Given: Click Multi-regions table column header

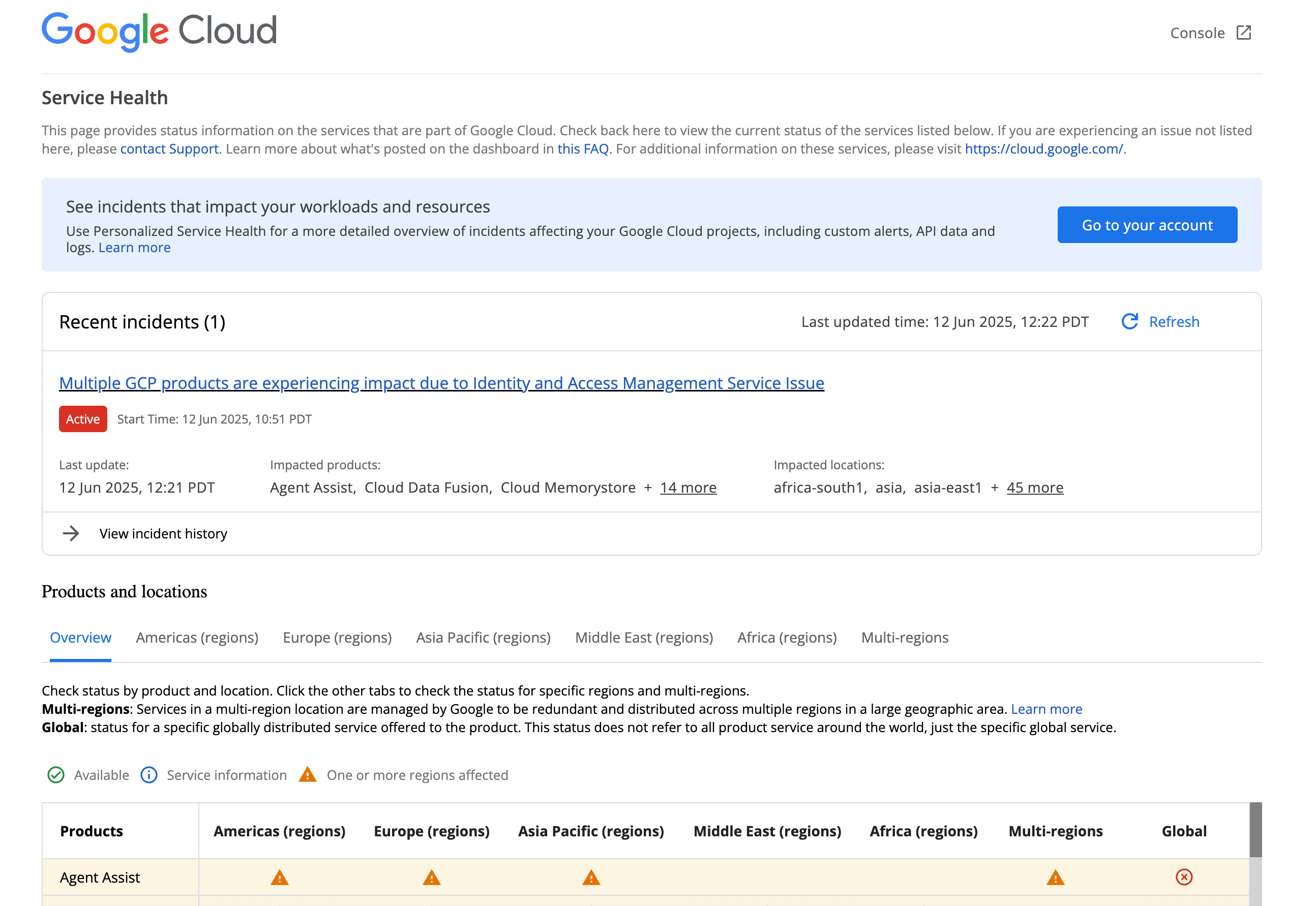Looking at the screenshot, I should pyautogui.click(x=1056, y=831).
